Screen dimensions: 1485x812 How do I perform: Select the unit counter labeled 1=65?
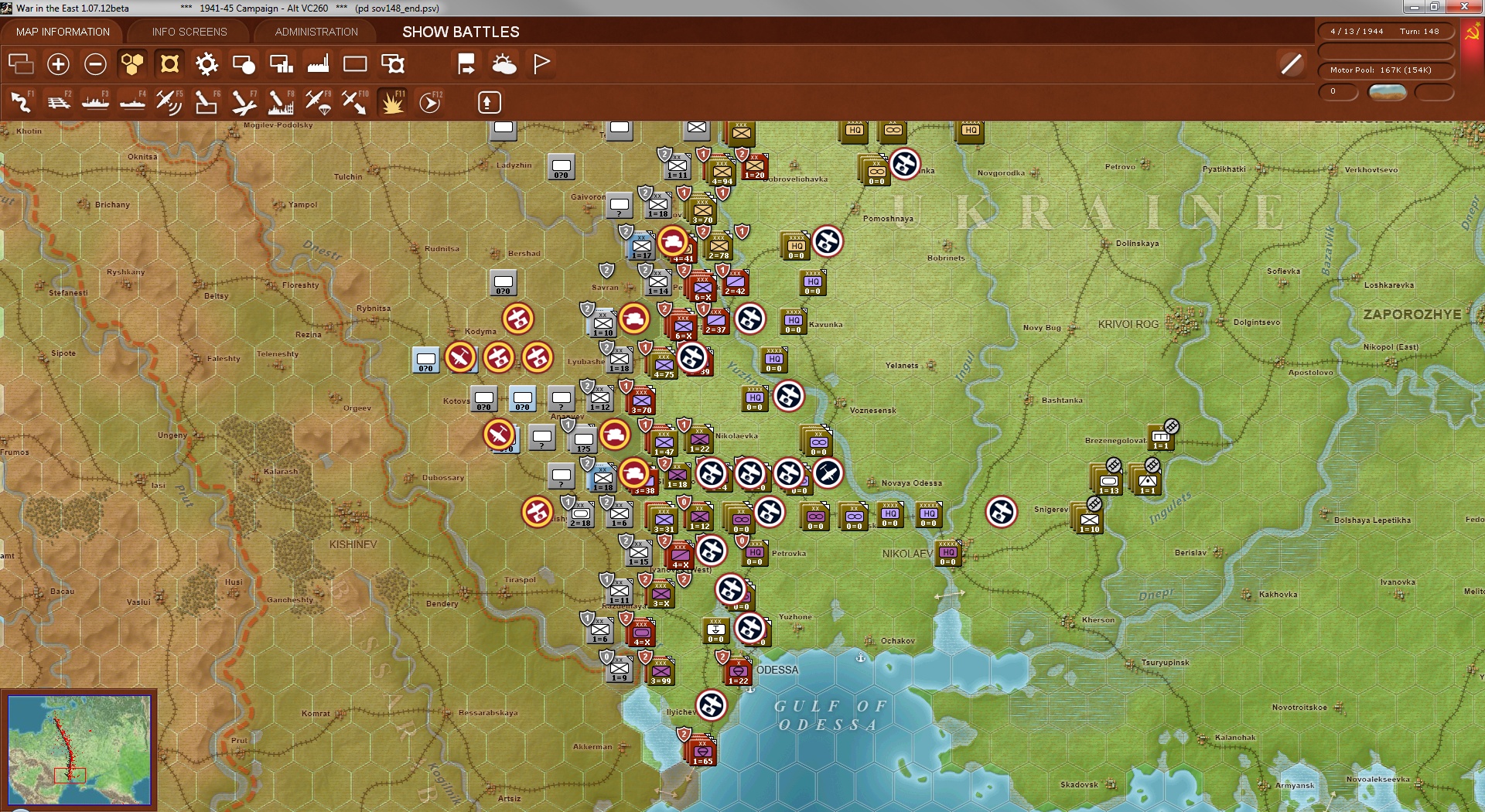pyautogui.click(x=702, y=751)
